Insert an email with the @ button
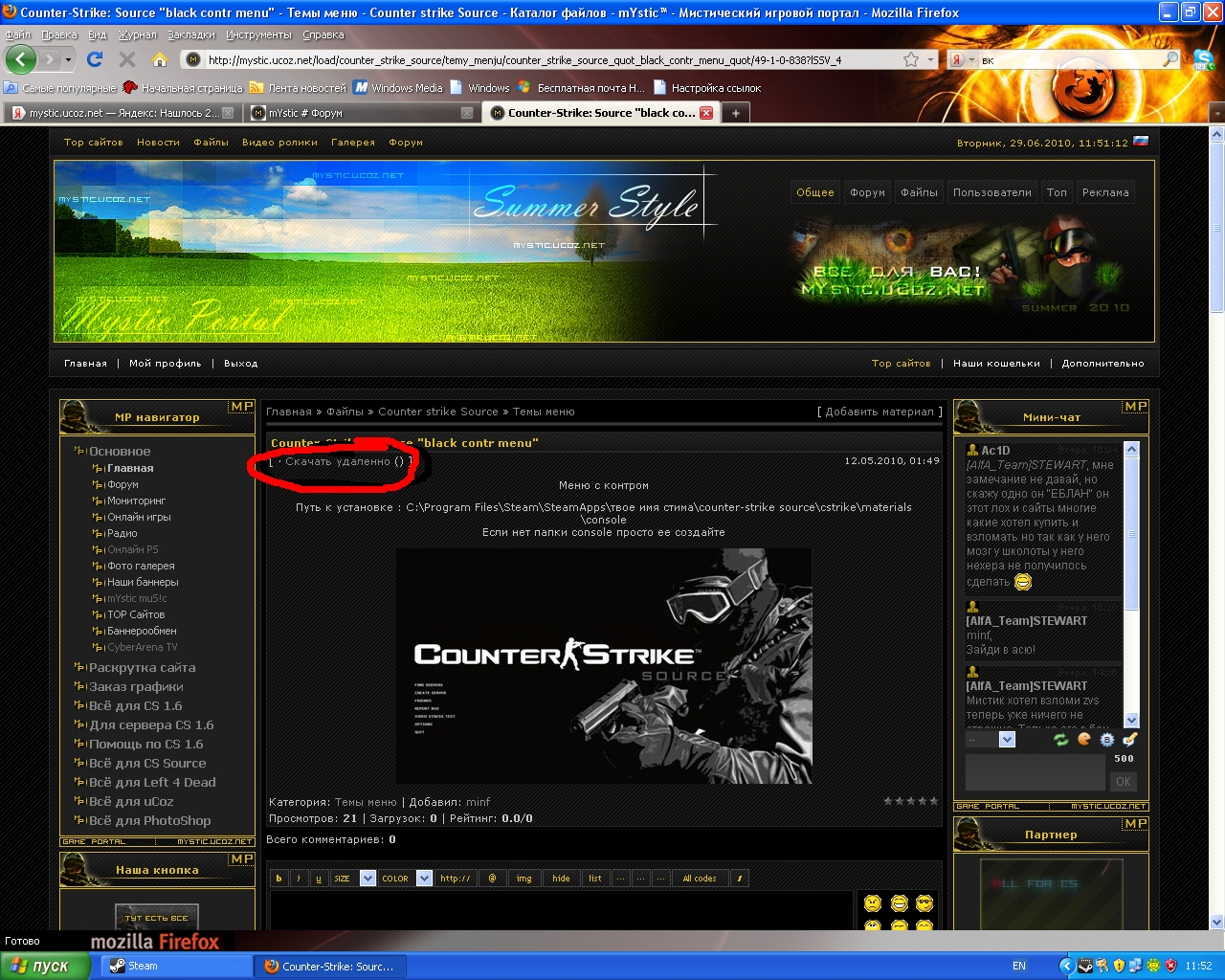The width and height of the screenshot is (1225, 980). (492, 878)
